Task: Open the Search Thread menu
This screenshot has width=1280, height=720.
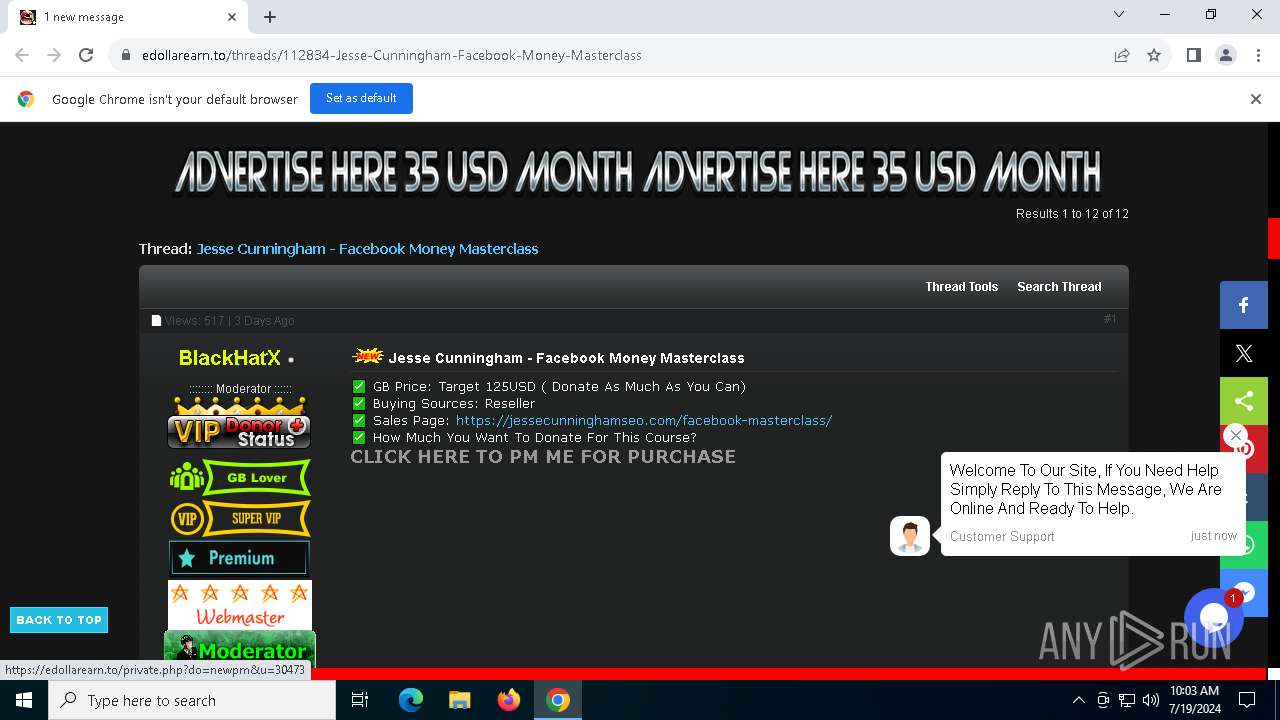Action: click(x=1059, y=287)
